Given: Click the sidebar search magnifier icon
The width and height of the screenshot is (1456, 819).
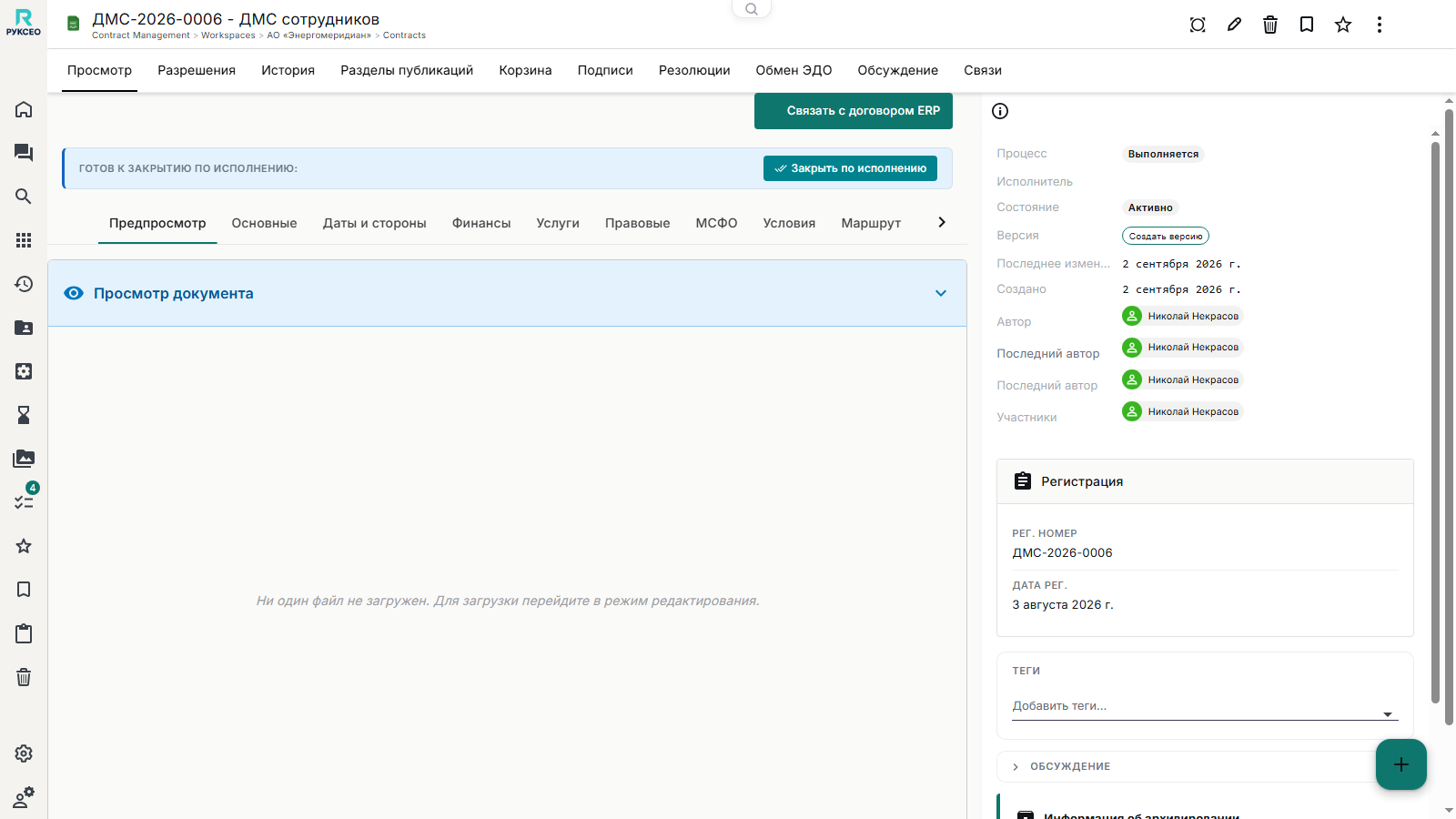Looking at the screenshot, I should click(x=24, y=197).
